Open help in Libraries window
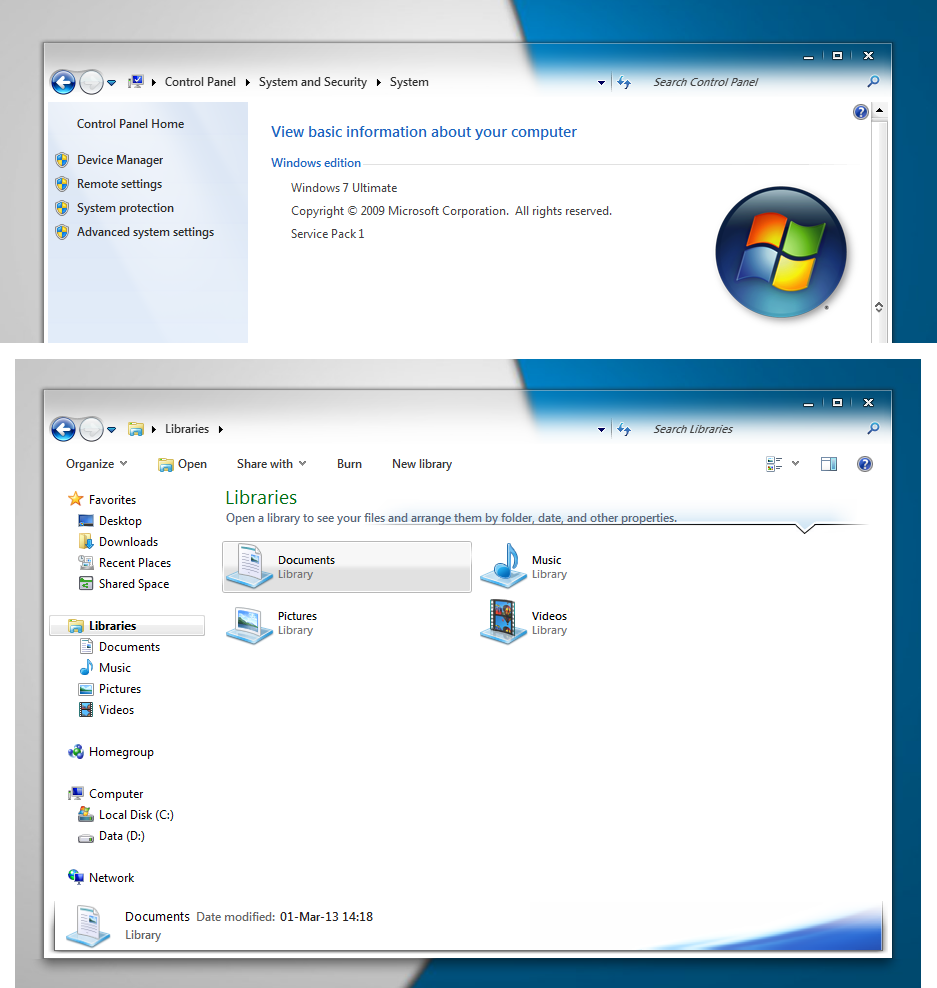Image resolution: width=937 pixels, height=988 pixels. point(865,464)
